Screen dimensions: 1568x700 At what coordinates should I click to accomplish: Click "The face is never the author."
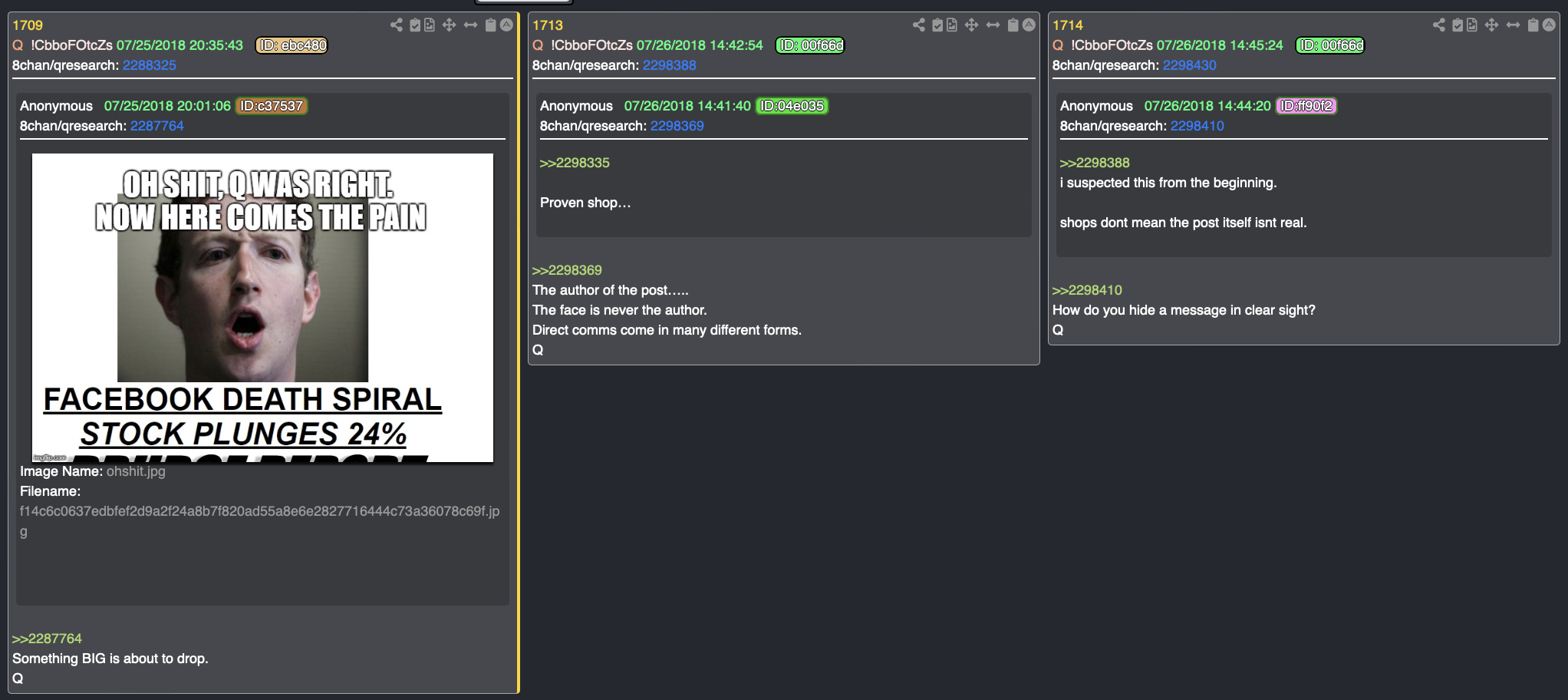click(x=620, y=310)
